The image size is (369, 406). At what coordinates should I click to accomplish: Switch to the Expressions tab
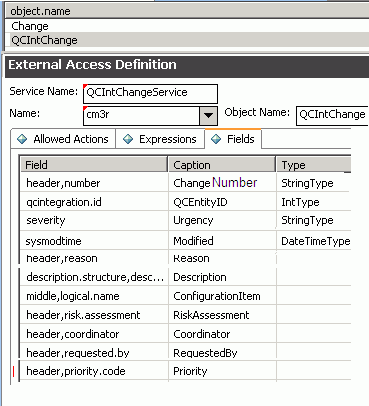coord(160,139)
